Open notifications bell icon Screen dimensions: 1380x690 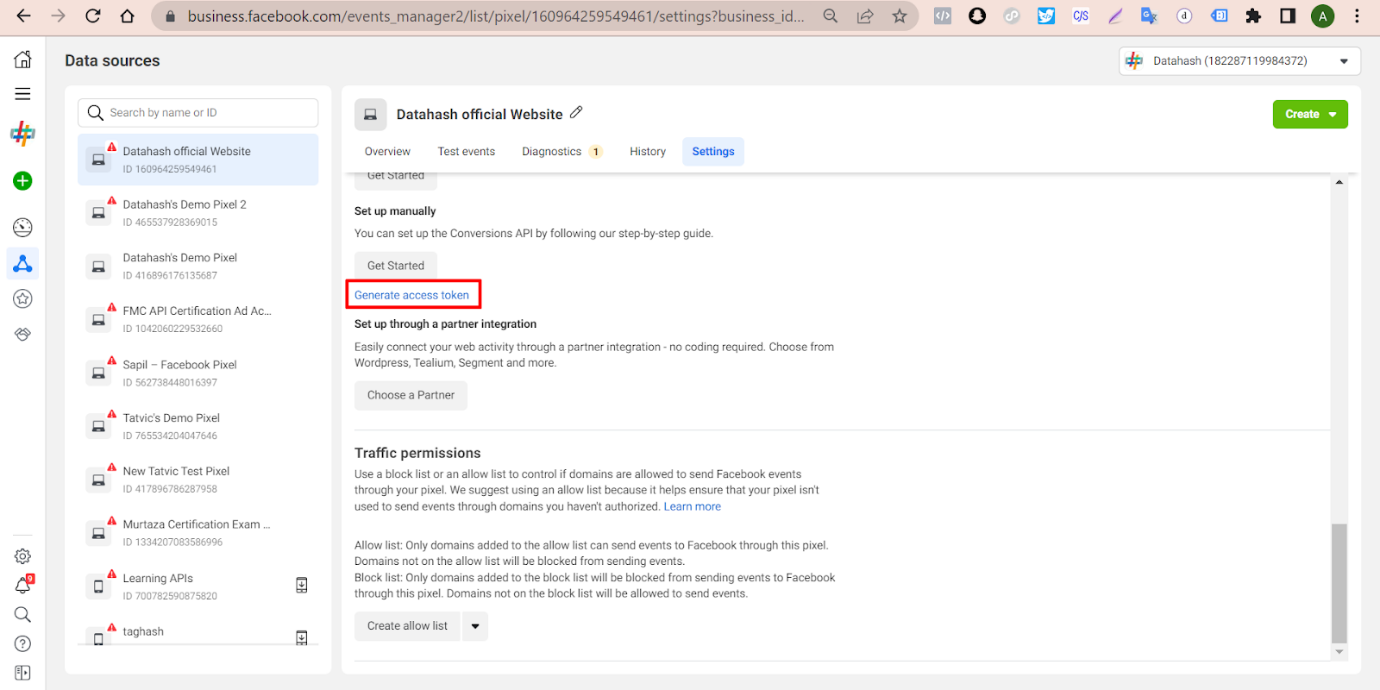coord(22,585)
